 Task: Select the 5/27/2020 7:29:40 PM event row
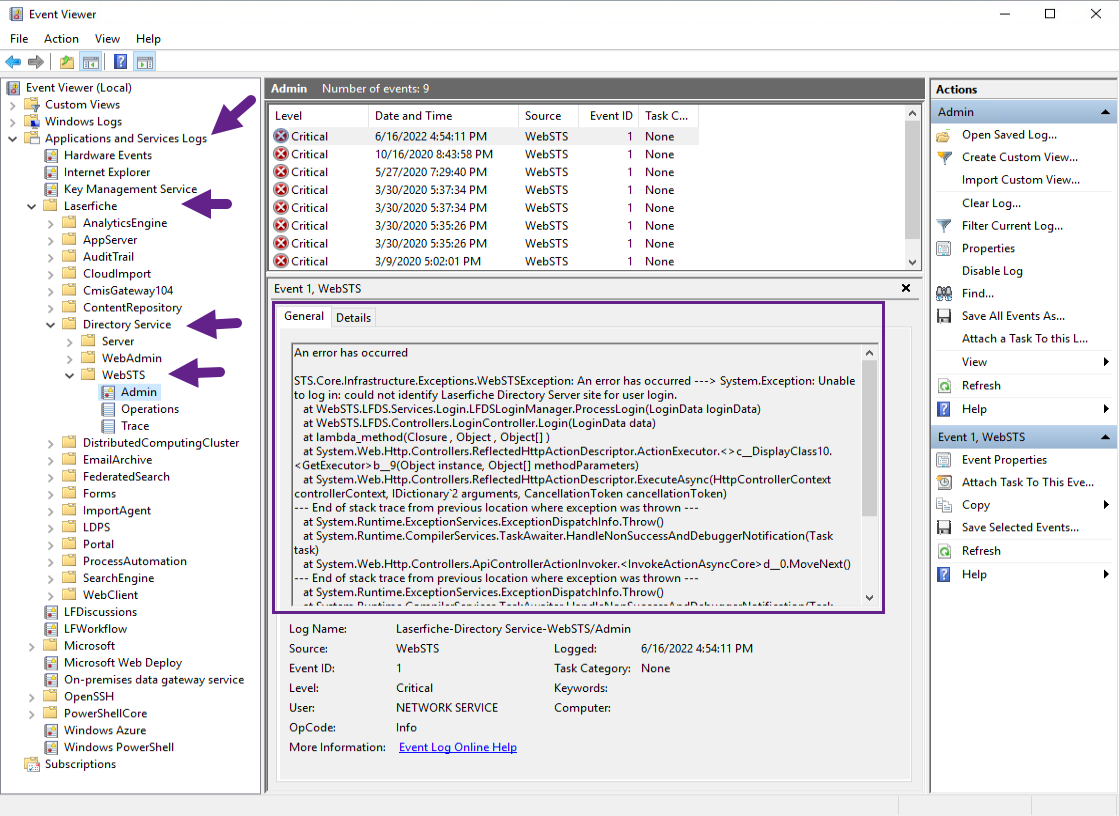tap(484, 172)
